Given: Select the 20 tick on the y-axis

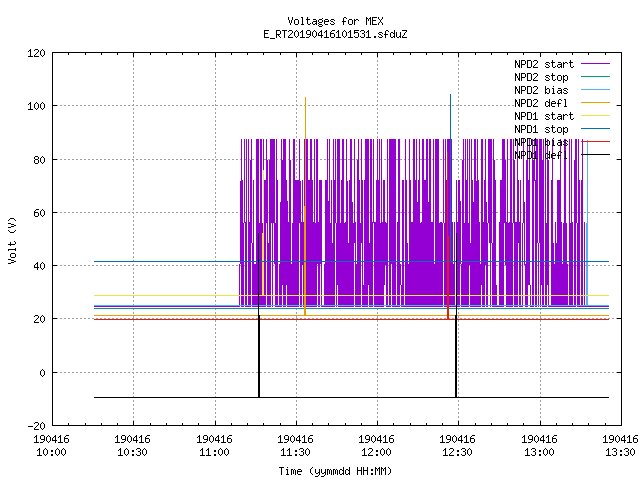Looking at the screenshot, I should (x=39, y=319).
